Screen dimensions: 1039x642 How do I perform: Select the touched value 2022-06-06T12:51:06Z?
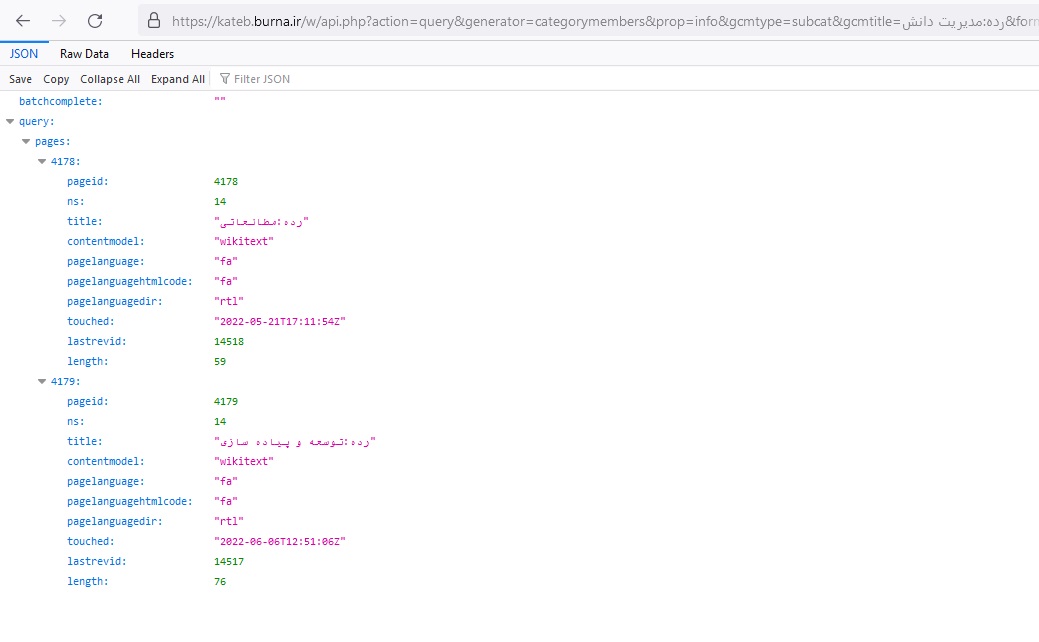coord(280,542)
